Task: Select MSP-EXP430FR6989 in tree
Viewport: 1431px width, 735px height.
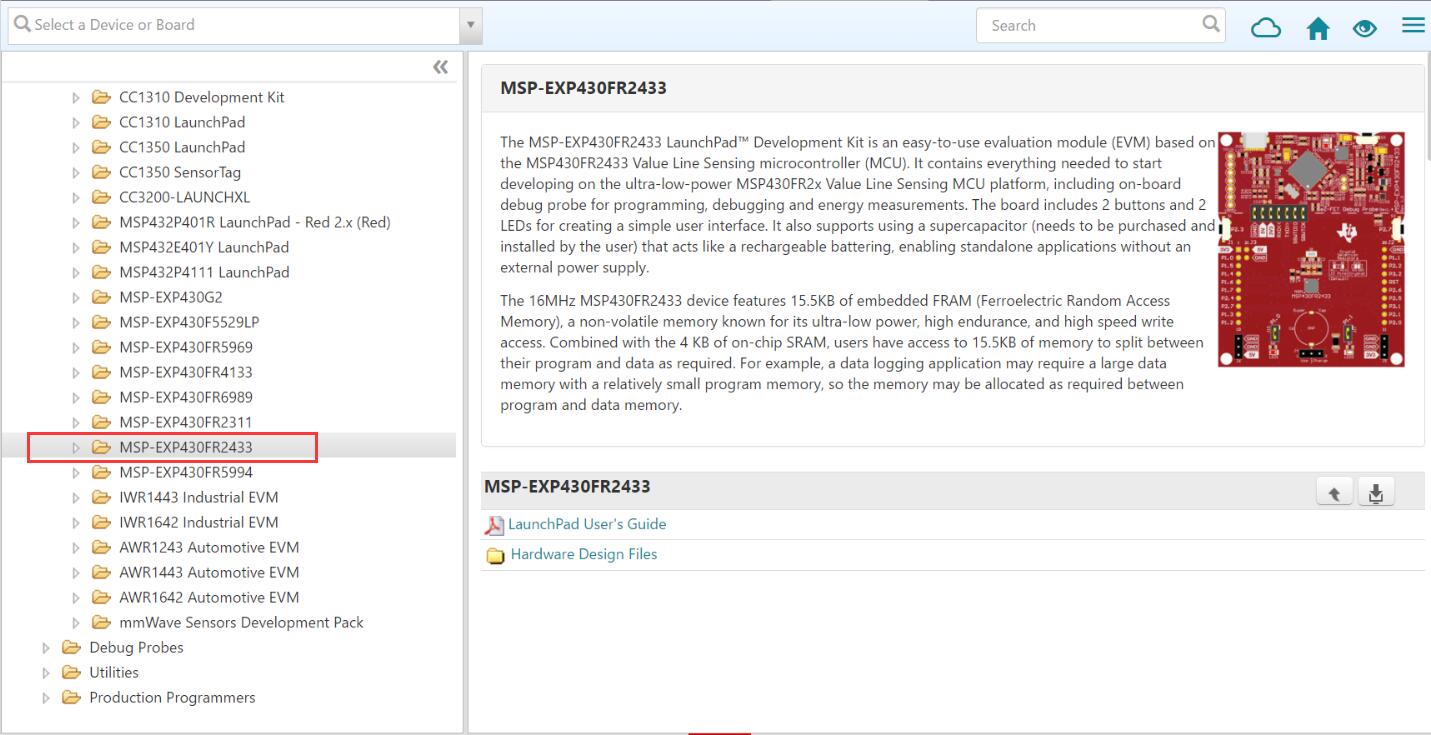Action: coord(186,397)
